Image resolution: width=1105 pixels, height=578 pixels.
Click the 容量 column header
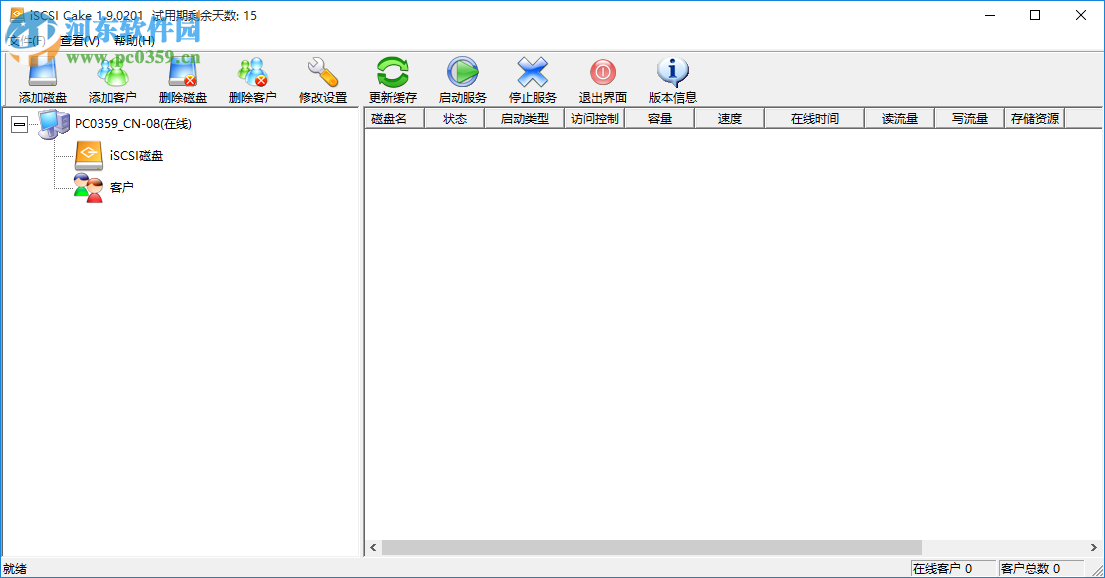(658, 117)
